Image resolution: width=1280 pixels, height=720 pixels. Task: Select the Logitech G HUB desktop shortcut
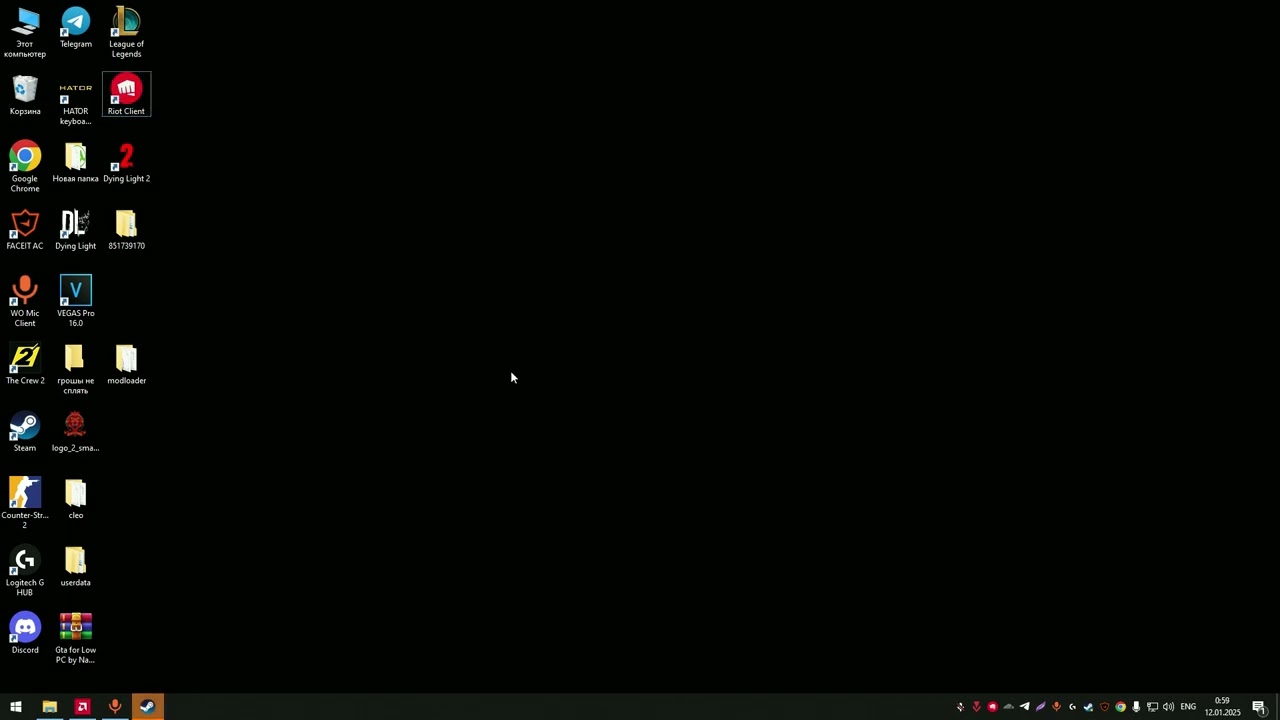pyautogui.click(x=25, y=571)
